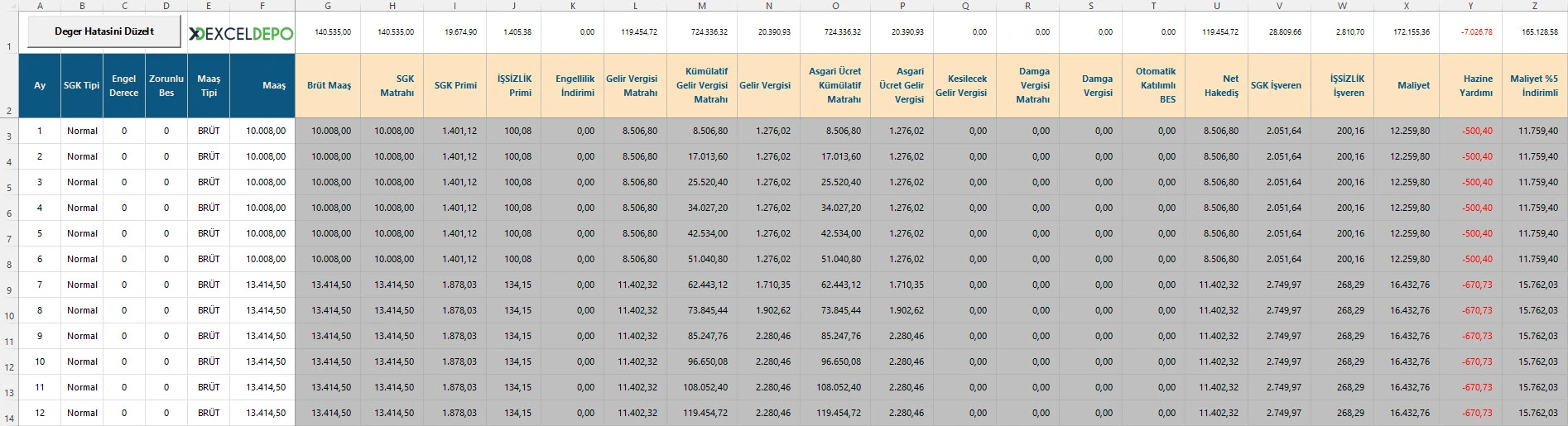Select the SGK Tipi header cell
This screenshot has width=1568, height=426.
click(82, 85)
